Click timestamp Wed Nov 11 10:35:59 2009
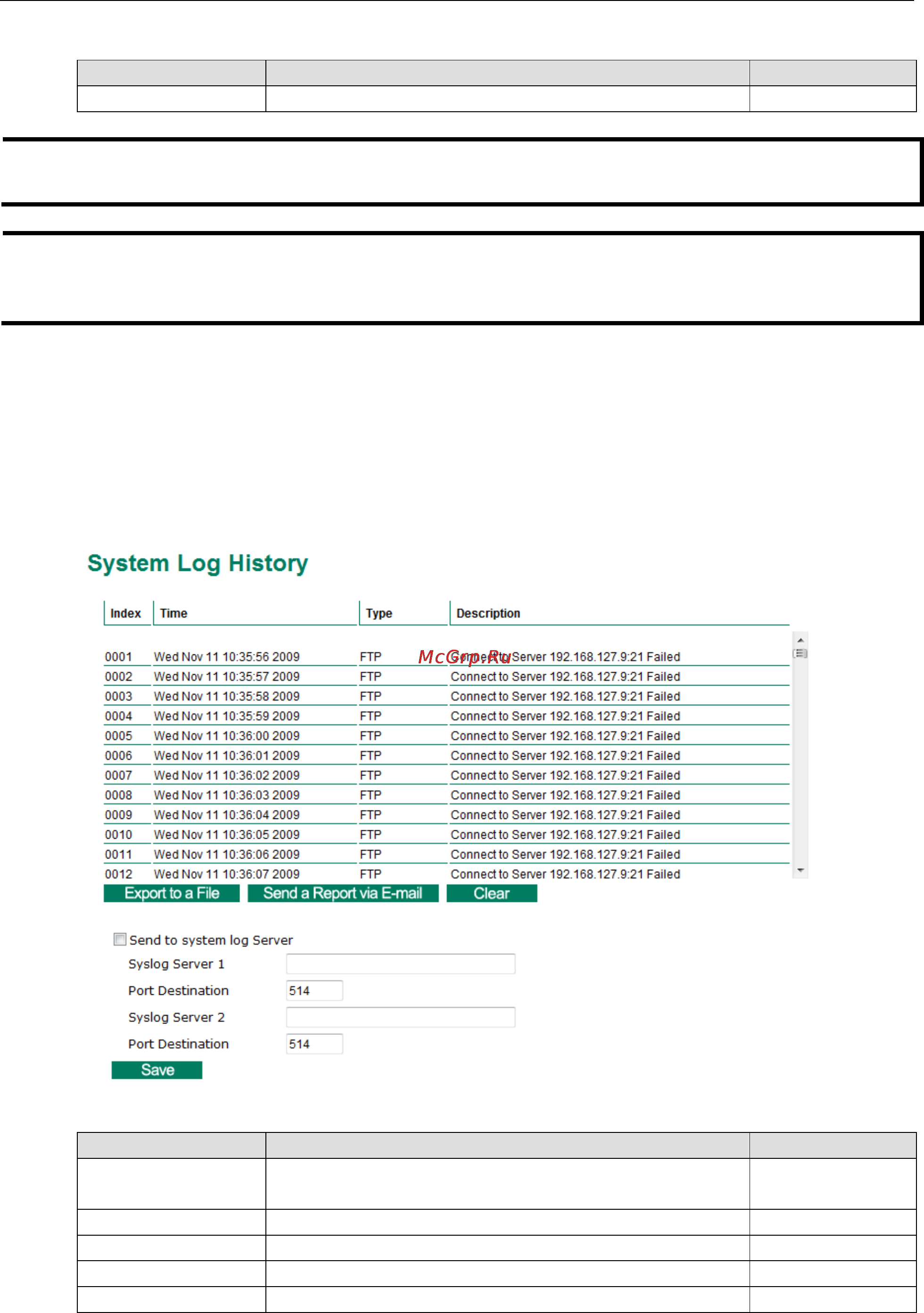Image resolution: width=924 pixels, height=1313 pixels. 226,716
